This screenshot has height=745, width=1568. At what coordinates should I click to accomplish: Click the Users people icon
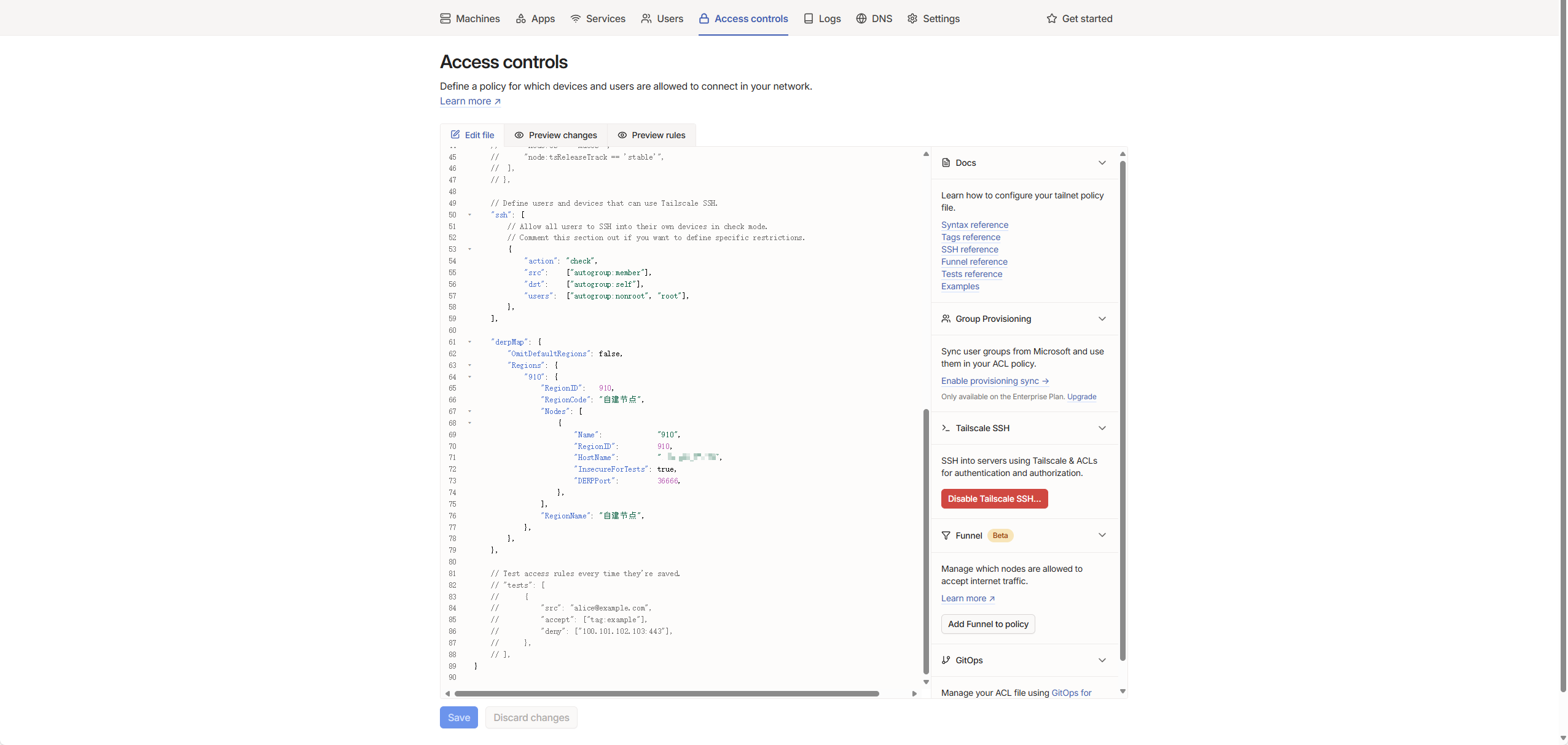pos(646,18)
